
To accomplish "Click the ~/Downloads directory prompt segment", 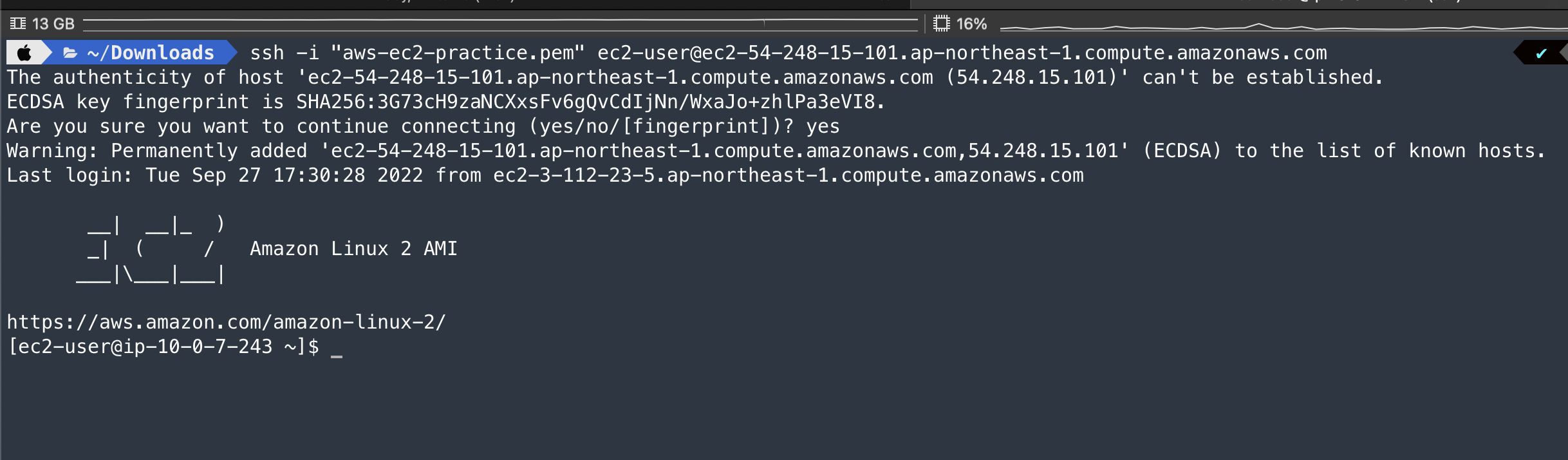I will [151, 53].
